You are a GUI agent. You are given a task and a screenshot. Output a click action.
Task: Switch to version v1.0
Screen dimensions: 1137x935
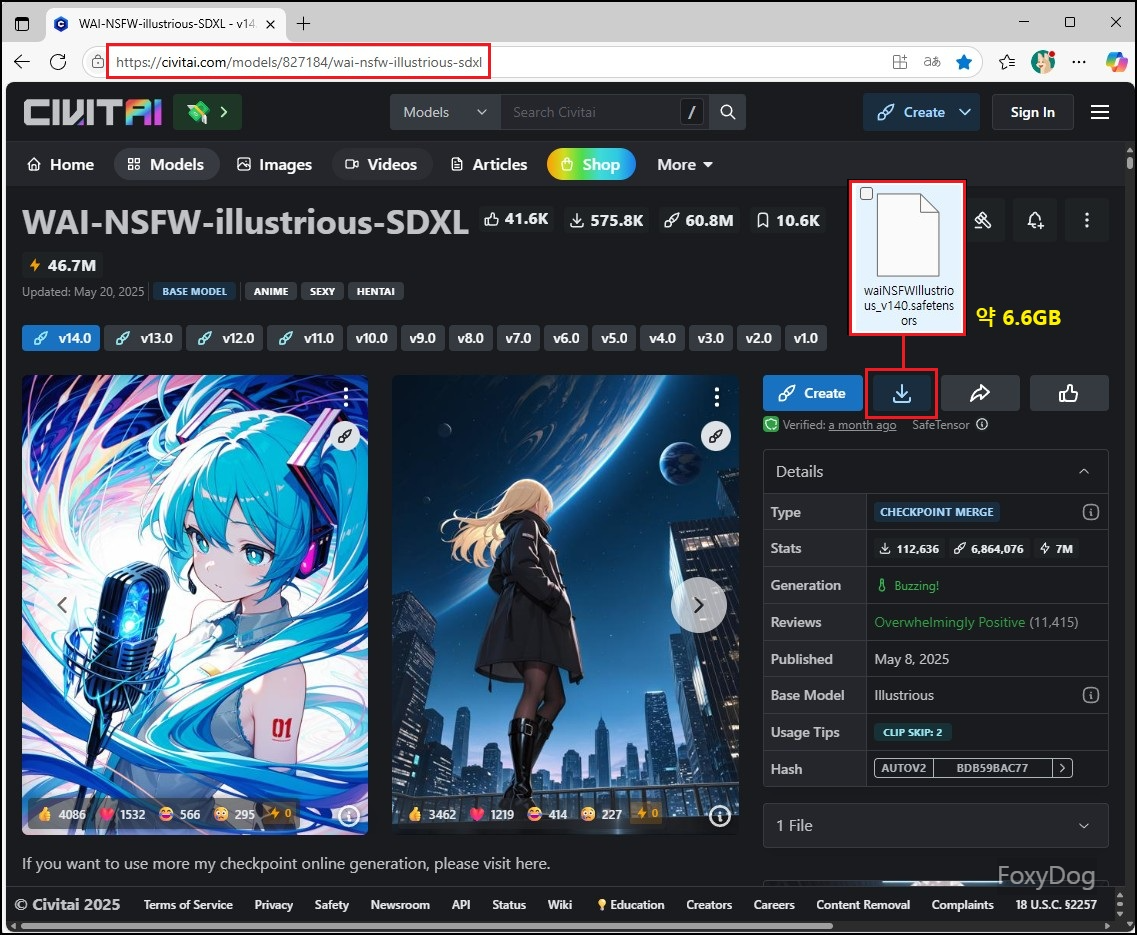pos(805,338)
